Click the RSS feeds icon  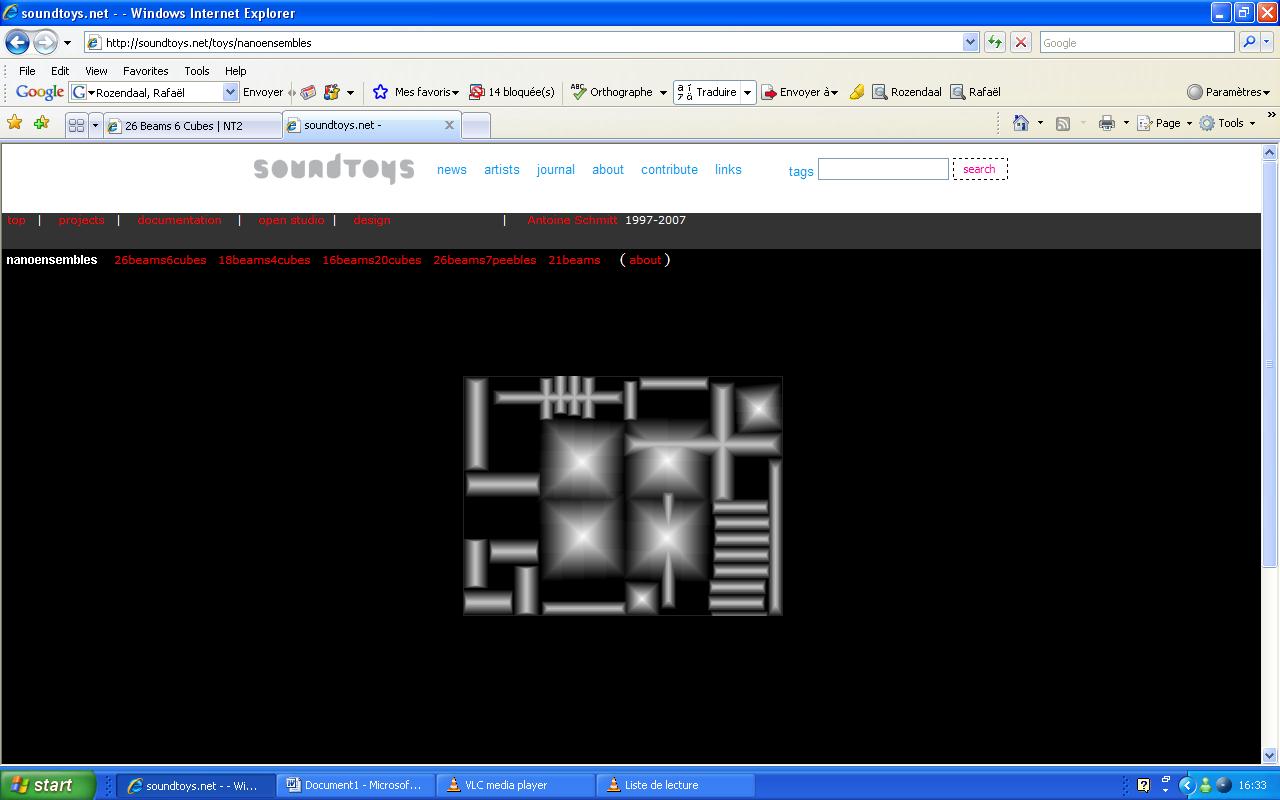coord(1063,123)
